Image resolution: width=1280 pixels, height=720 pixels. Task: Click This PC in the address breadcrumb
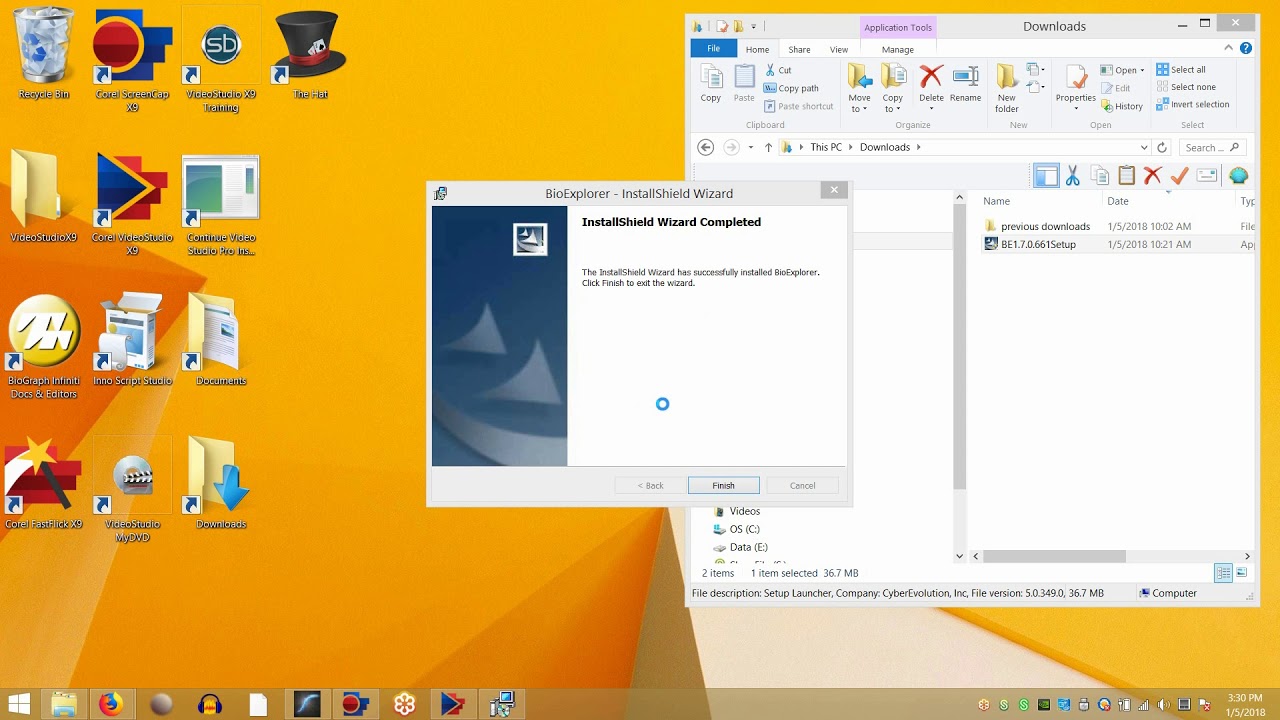[x=826, y=147]
